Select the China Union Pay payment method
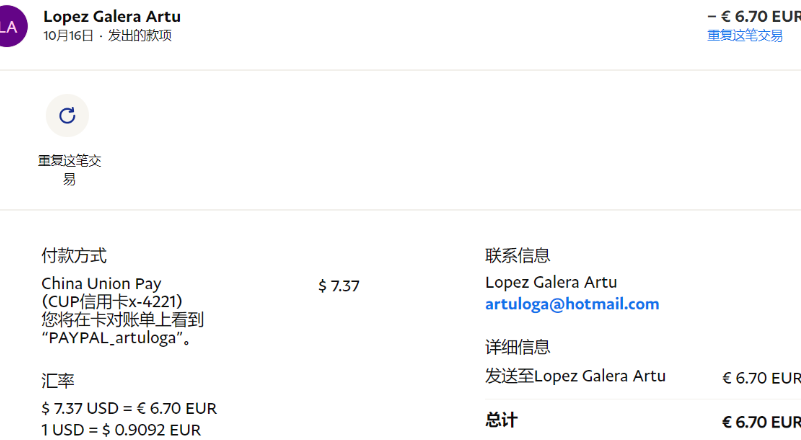 pyautogui.click(x=101, y=284)
